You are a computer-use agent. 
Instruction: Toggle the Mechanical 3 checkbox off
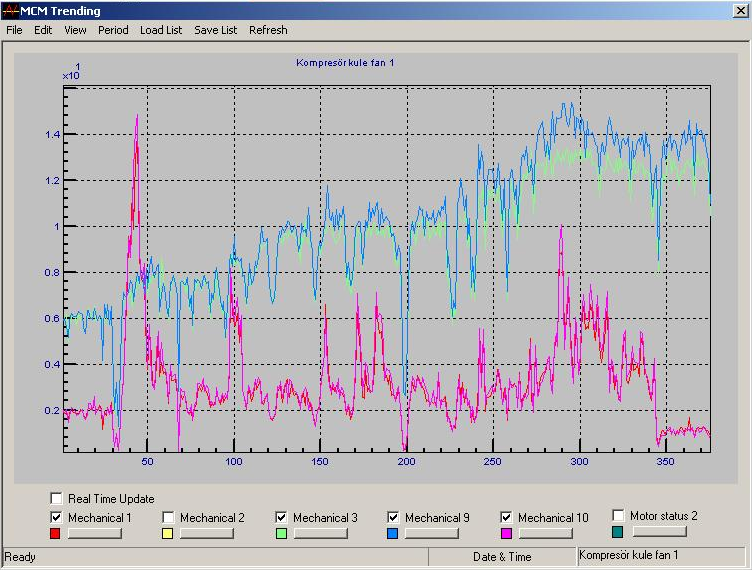click(282, 517)
